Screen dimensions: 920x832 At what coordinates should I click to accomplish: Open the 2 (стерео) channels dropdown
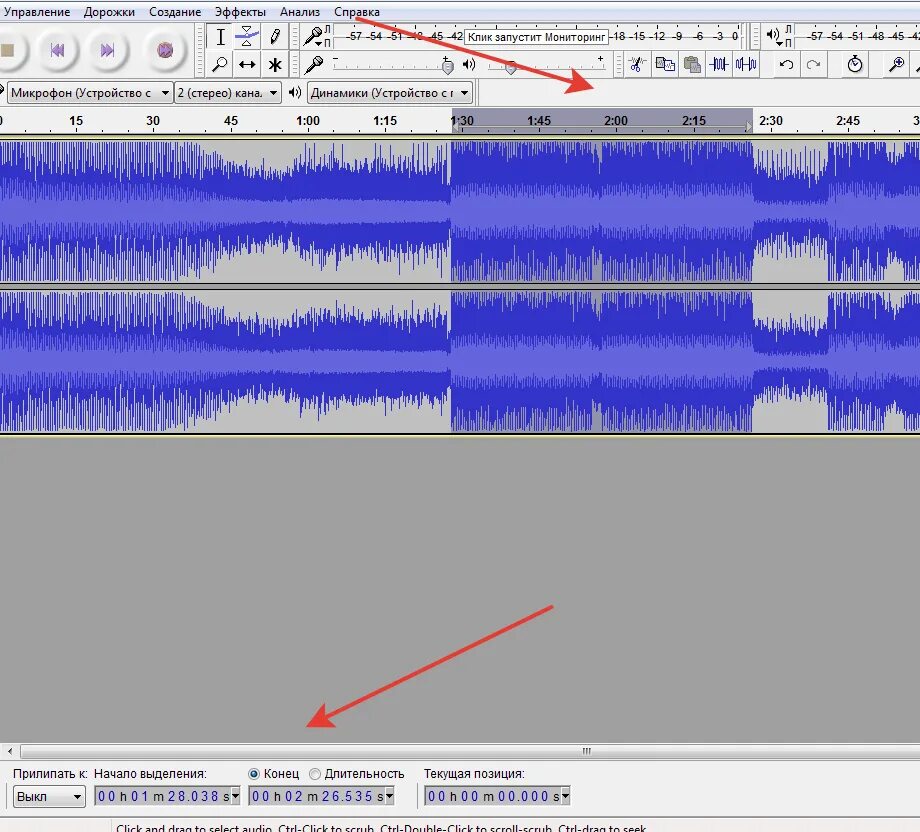pos(228,93)
